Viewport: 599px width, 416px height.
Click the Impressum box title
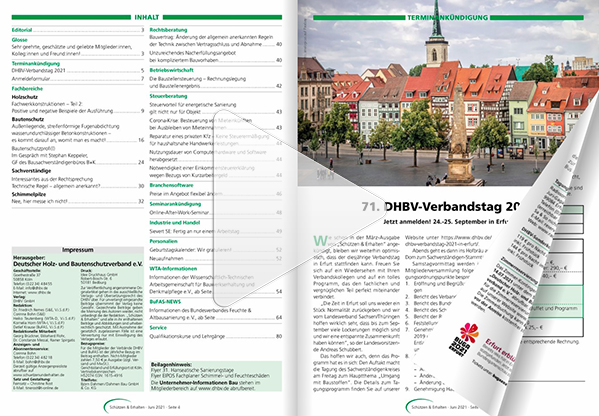(x=78, y=250)
